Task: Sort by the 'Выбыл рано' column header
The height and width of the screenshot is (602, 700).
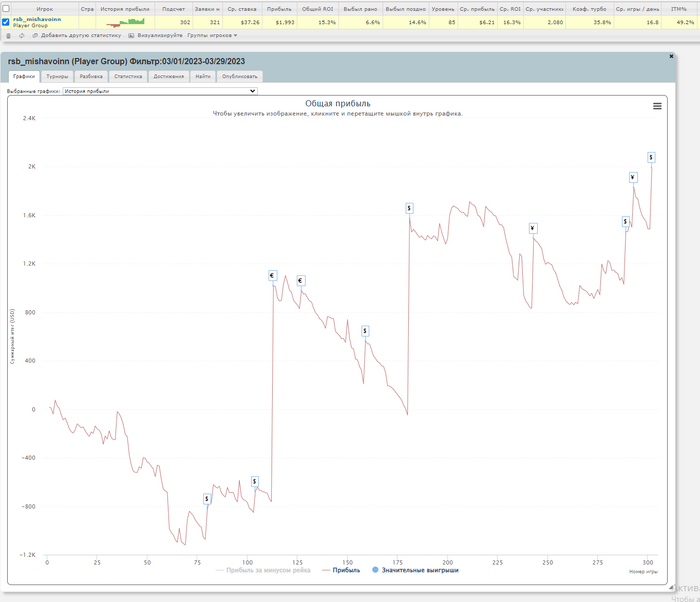Action: click(x=360, y=9)
